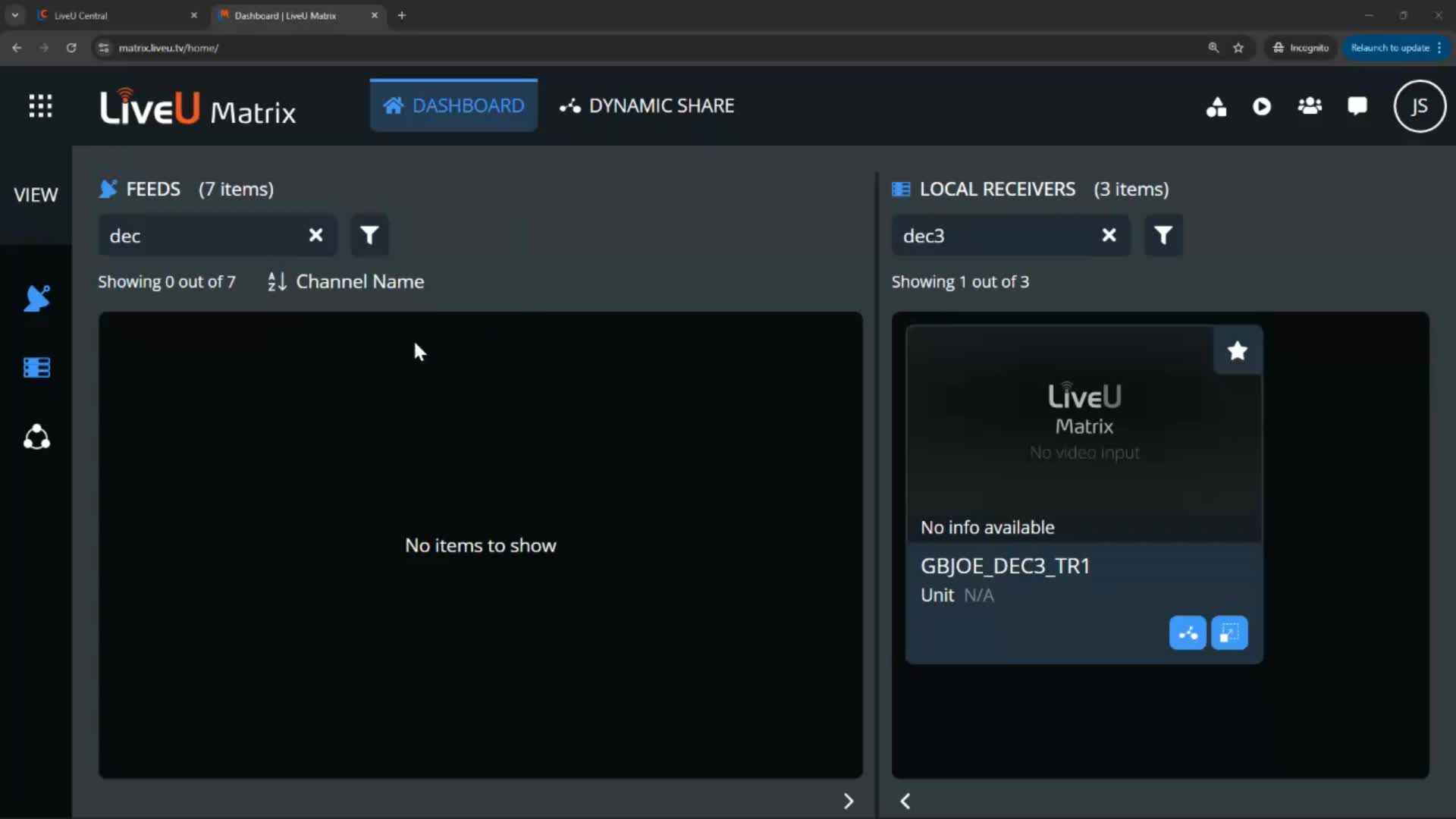
Task: Select the Feeds view in sidebar
Action: [x=36, y=298]
